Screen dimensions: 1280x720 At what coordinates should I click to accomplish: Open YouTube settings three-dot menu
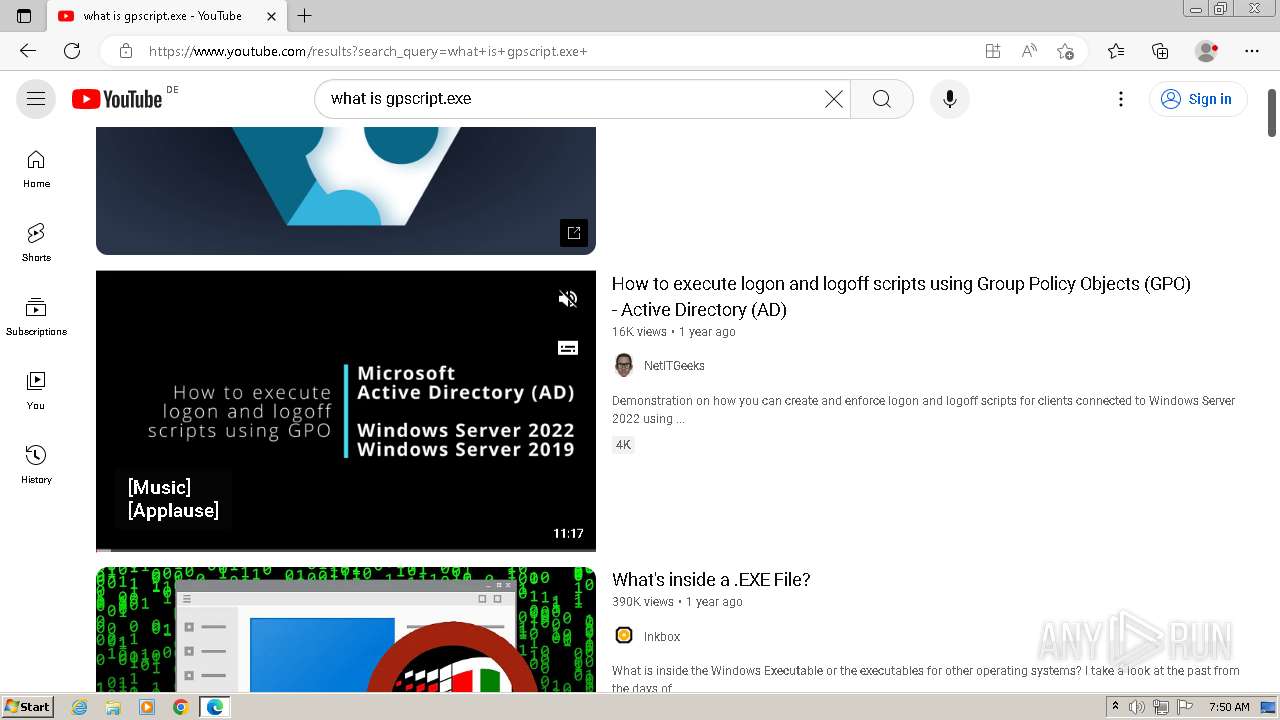click(1121, 99)
